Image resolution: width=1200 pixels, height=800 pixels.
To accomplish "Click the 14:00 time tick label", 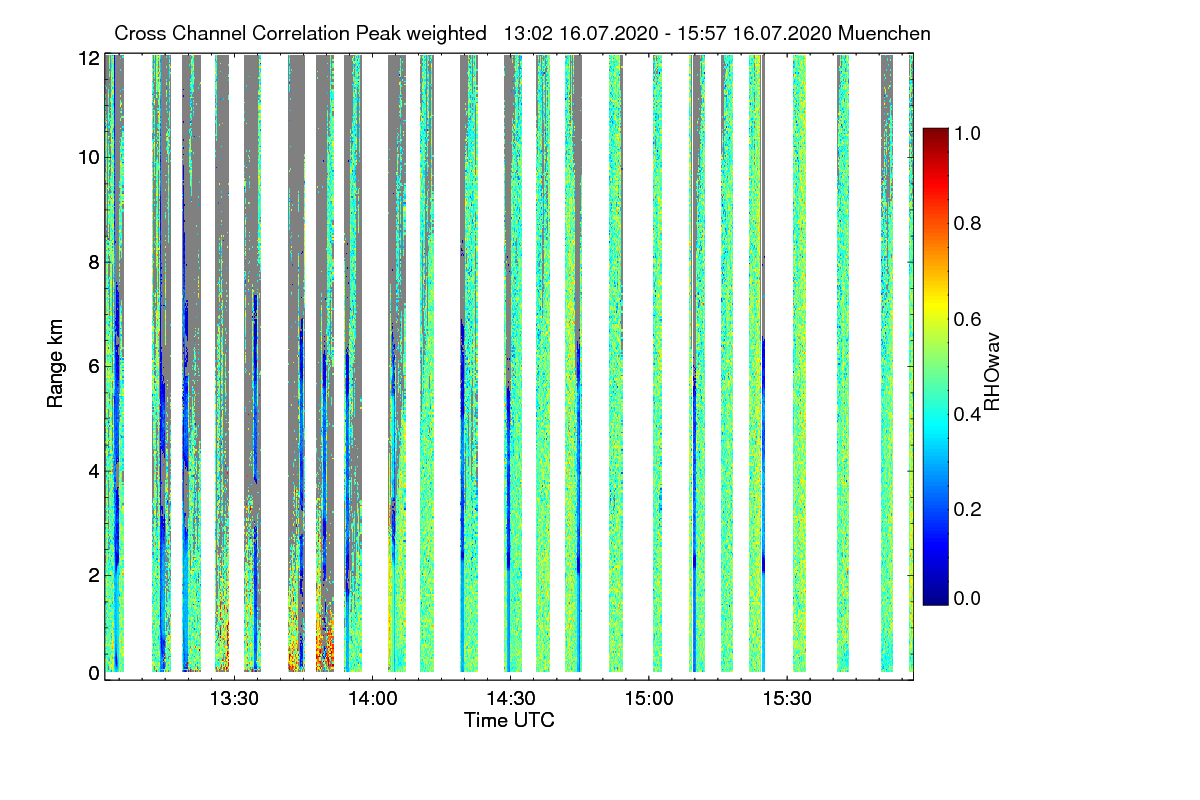I will 372,698.
